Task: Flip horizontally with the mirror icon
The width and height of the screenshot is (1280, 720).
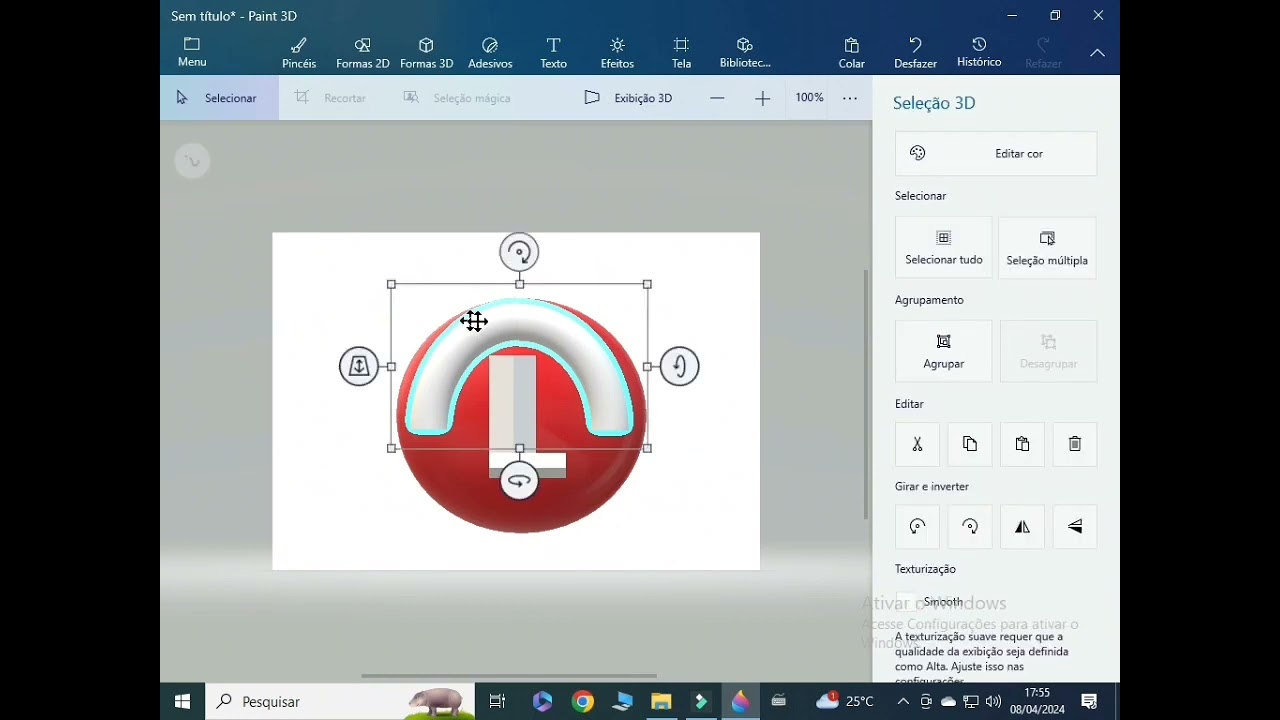Action: click(1022, 527)
